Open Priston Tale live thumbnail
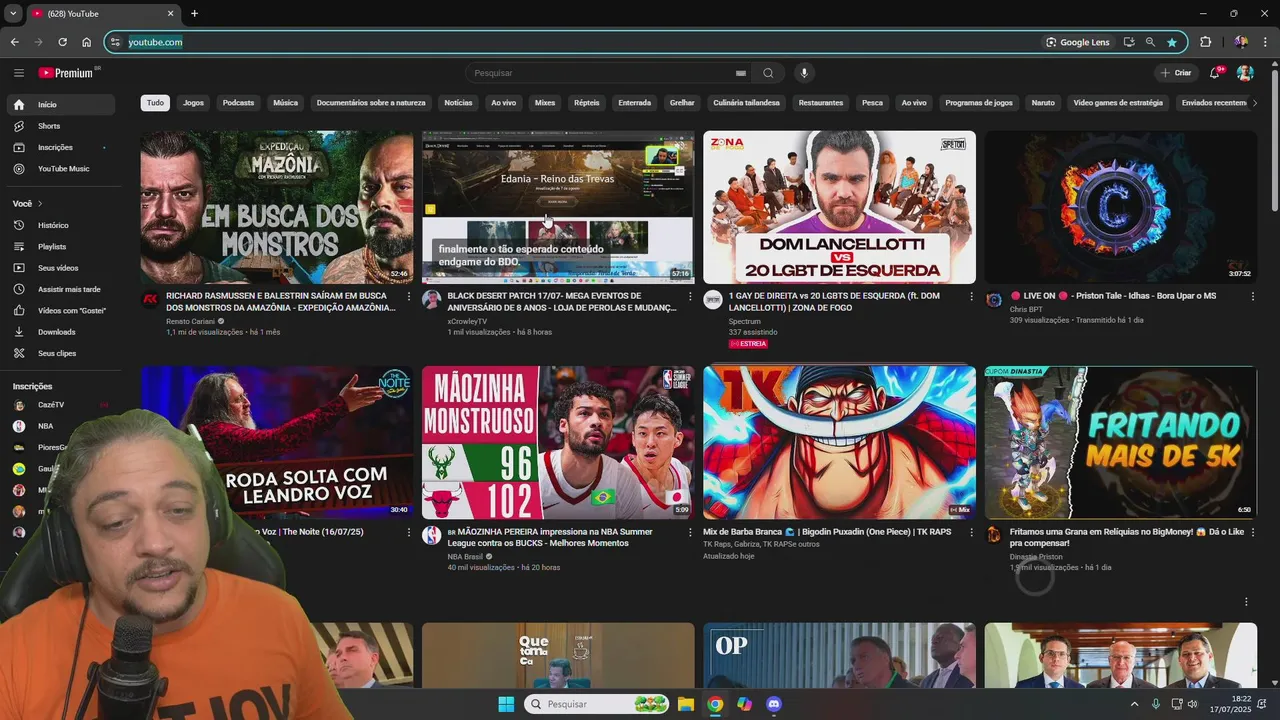This screenshot has height=720, width=1280. [1120, 207]
